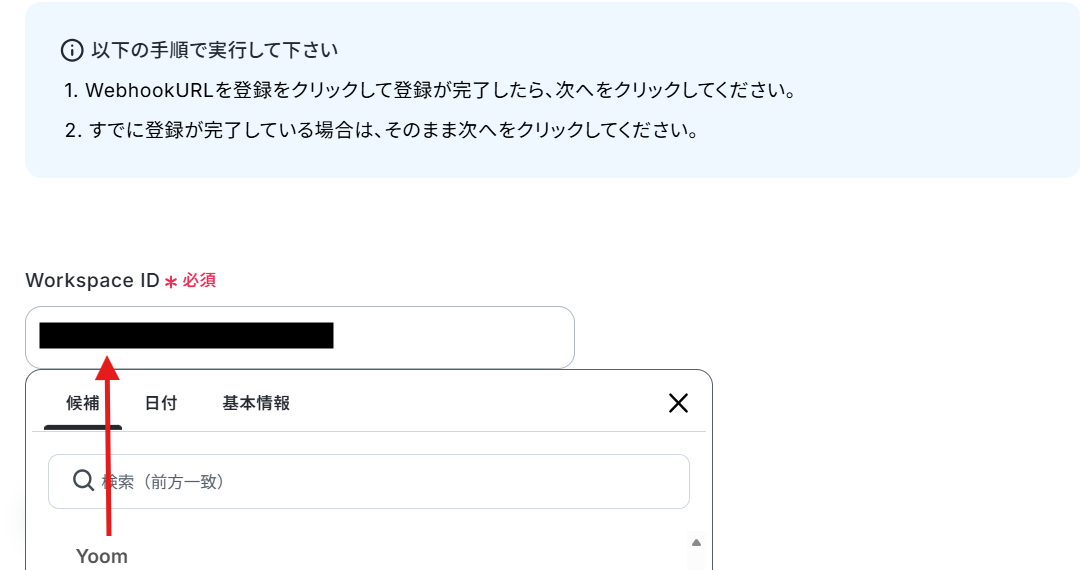Choose the Yoom candidate entry
Viewport: 1080px width, 570px height.
(102, 556)
